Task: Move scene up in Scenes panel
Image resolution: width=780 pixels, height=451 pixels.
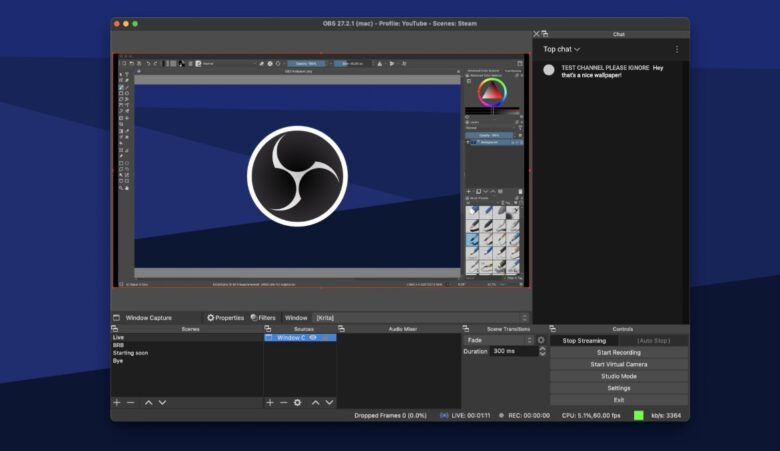Action: pos(148,402)
